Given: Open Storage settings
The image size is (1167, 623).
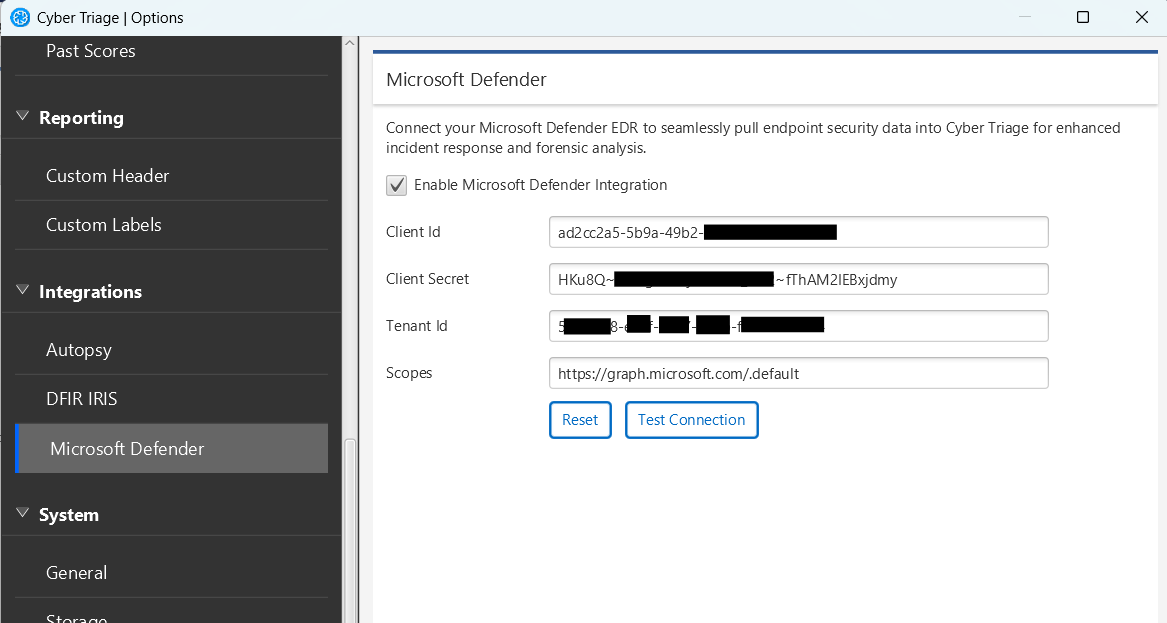Looking at the screenshot, I should coord(75,616).
